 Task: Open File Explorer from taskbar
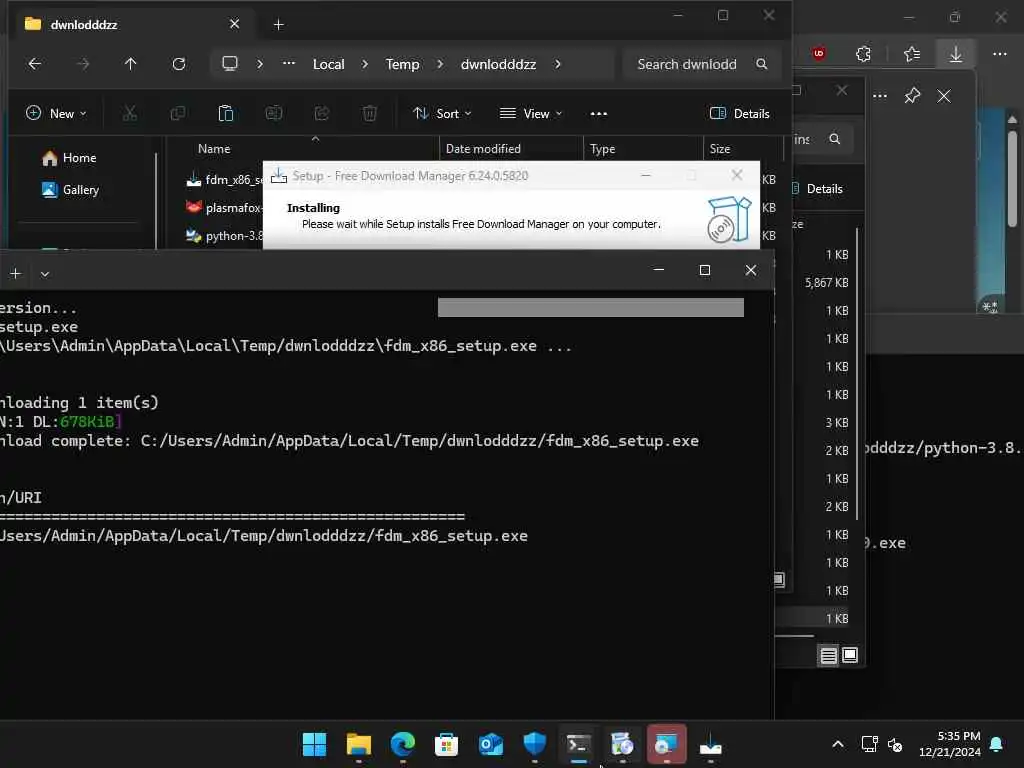coord(359,744)
